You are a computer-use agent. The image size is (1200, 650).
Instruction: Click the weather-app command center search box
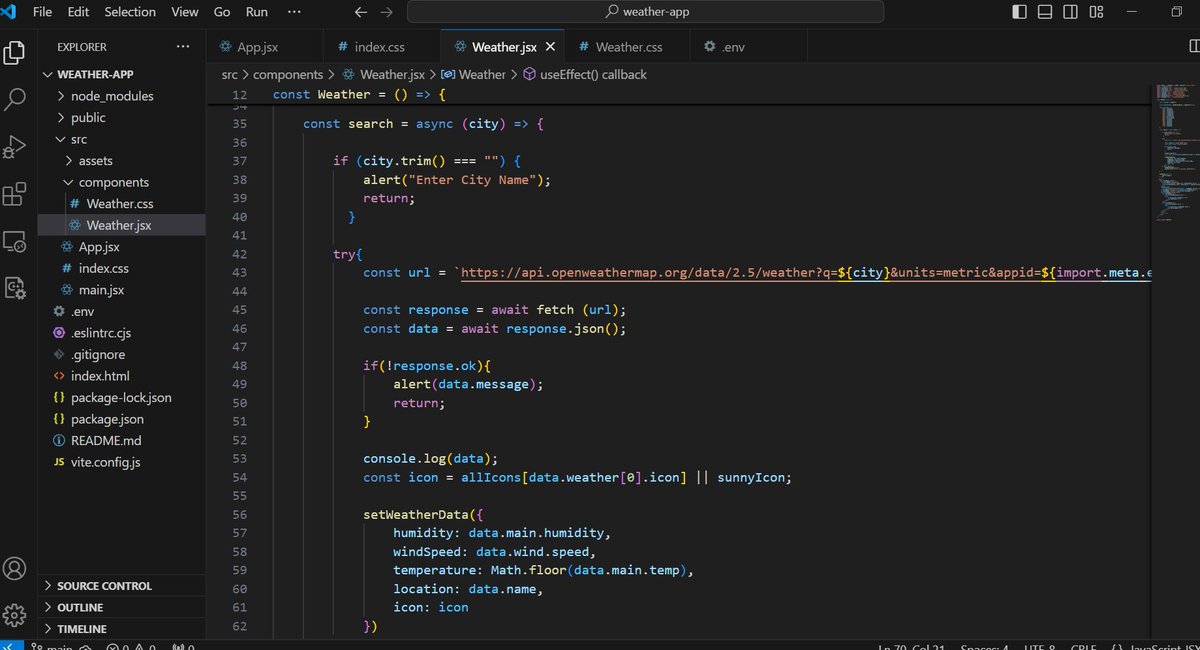(x=645, y=12)
